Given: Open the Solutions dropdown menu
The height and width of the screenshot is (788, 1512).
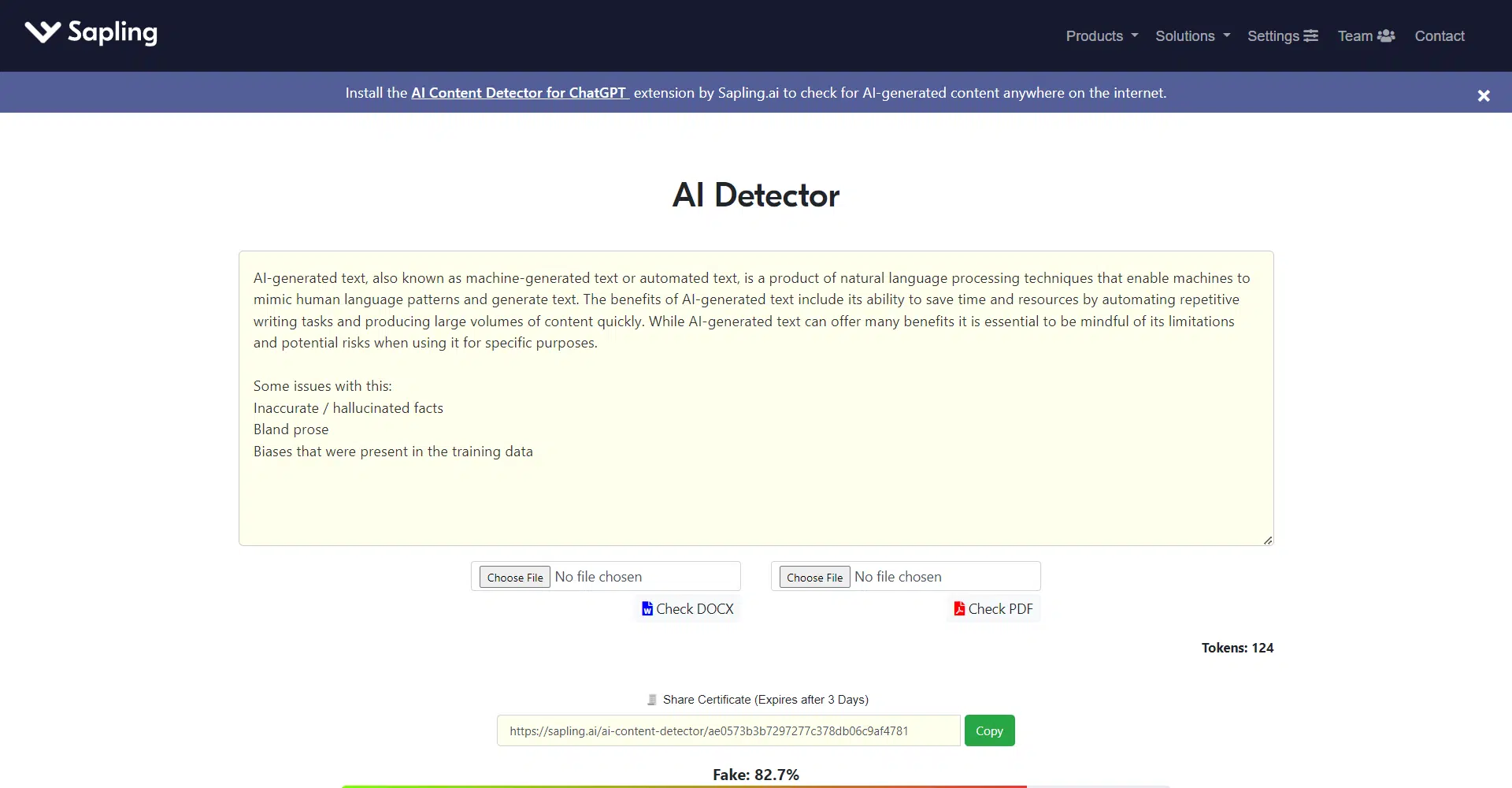Looking at the screenshot, I should point(1192,36).
